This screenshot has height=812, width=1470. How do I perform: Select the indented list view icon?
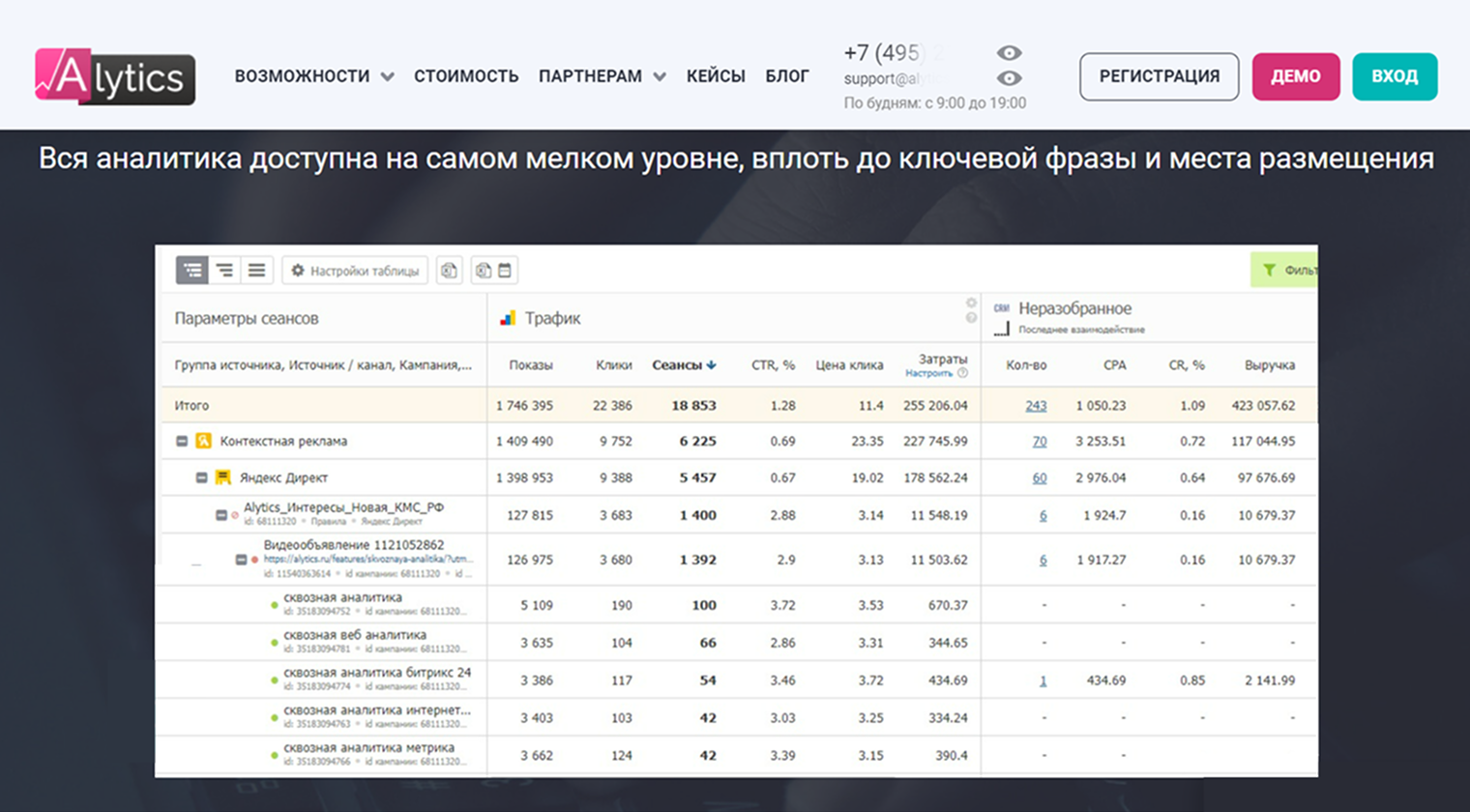(224, 271)
